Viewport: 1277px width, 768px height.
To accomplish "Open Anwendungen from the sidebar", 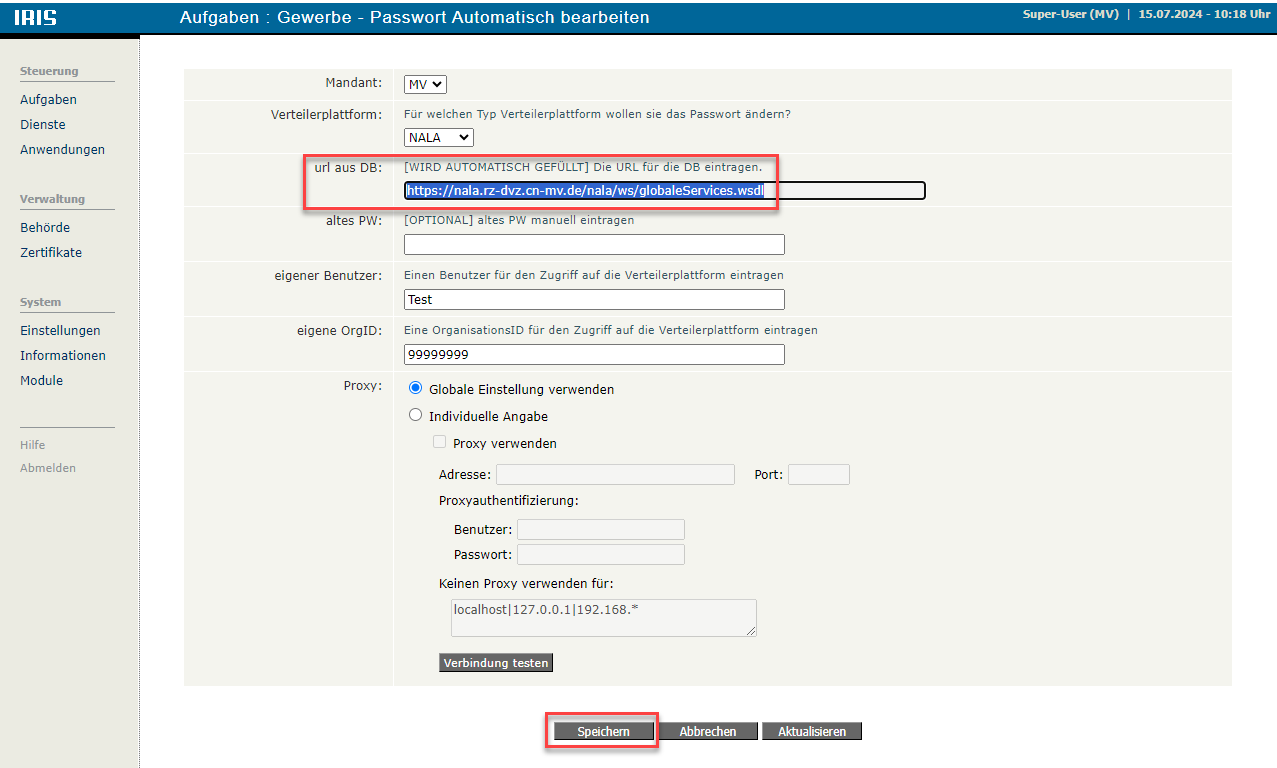I will (x=62, y=150).
